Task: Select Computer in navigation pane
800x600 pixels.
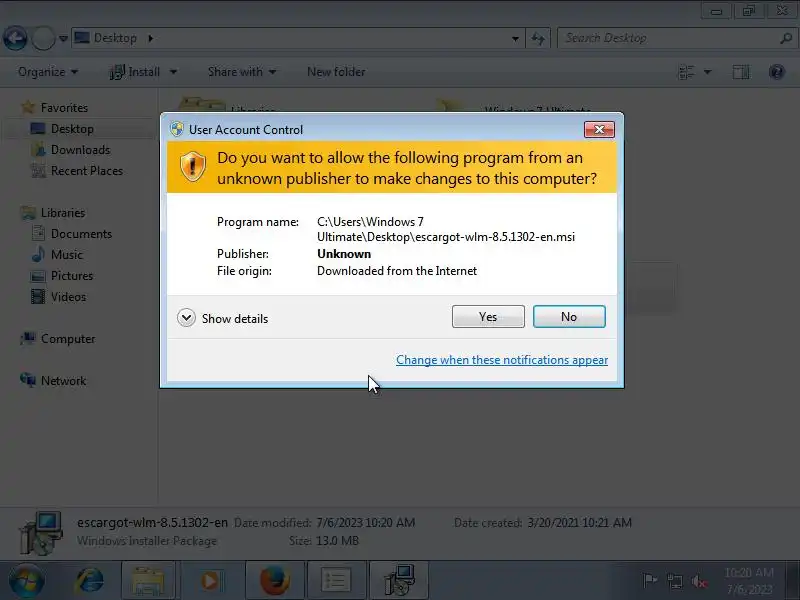Action: pyautogui.click(x=68, y=339)
